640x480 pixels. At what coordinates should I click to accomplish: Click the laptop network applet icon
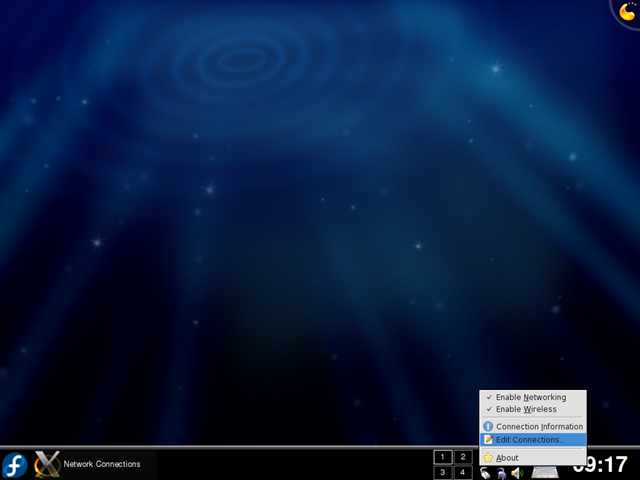545,472
